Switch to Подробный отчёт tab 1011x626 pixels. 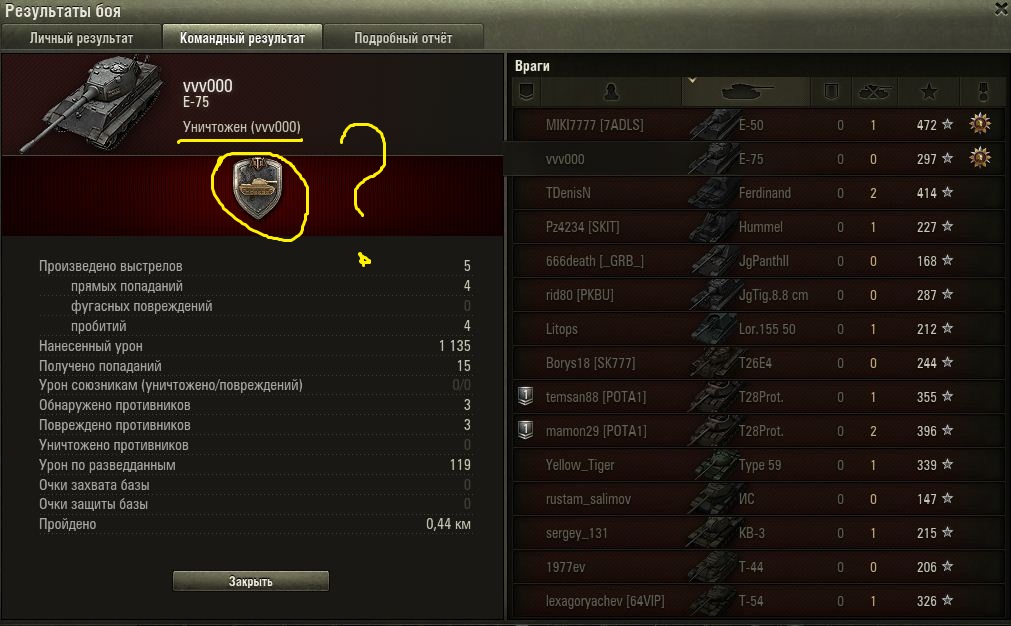(403, 38)
